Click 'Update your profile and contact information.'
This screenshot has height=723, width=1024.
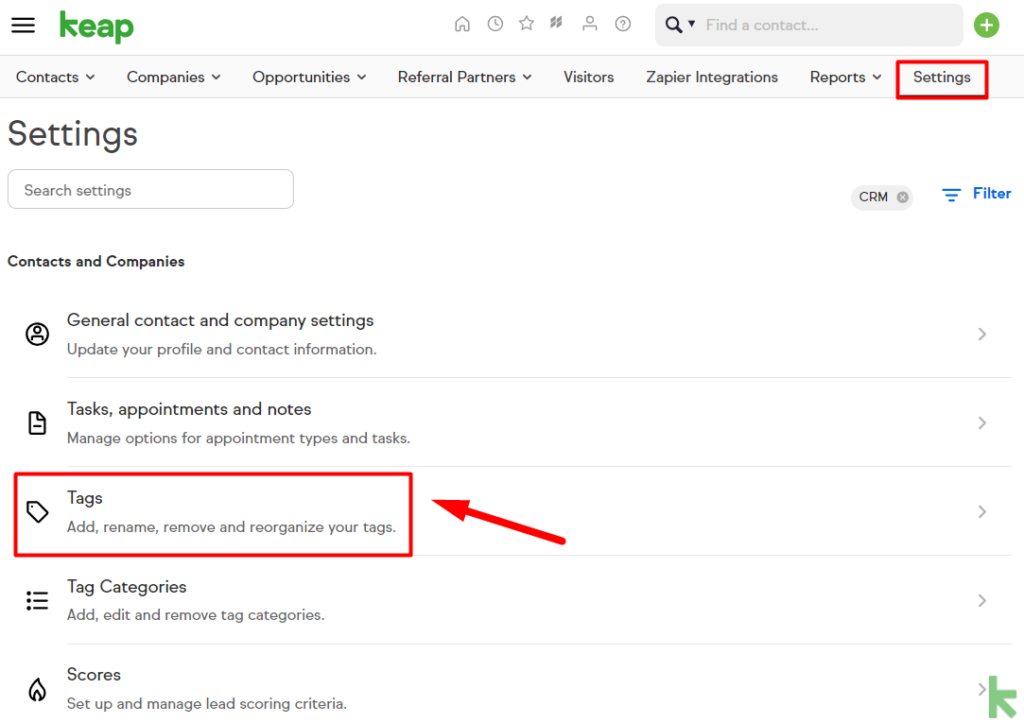coord(222,349)
